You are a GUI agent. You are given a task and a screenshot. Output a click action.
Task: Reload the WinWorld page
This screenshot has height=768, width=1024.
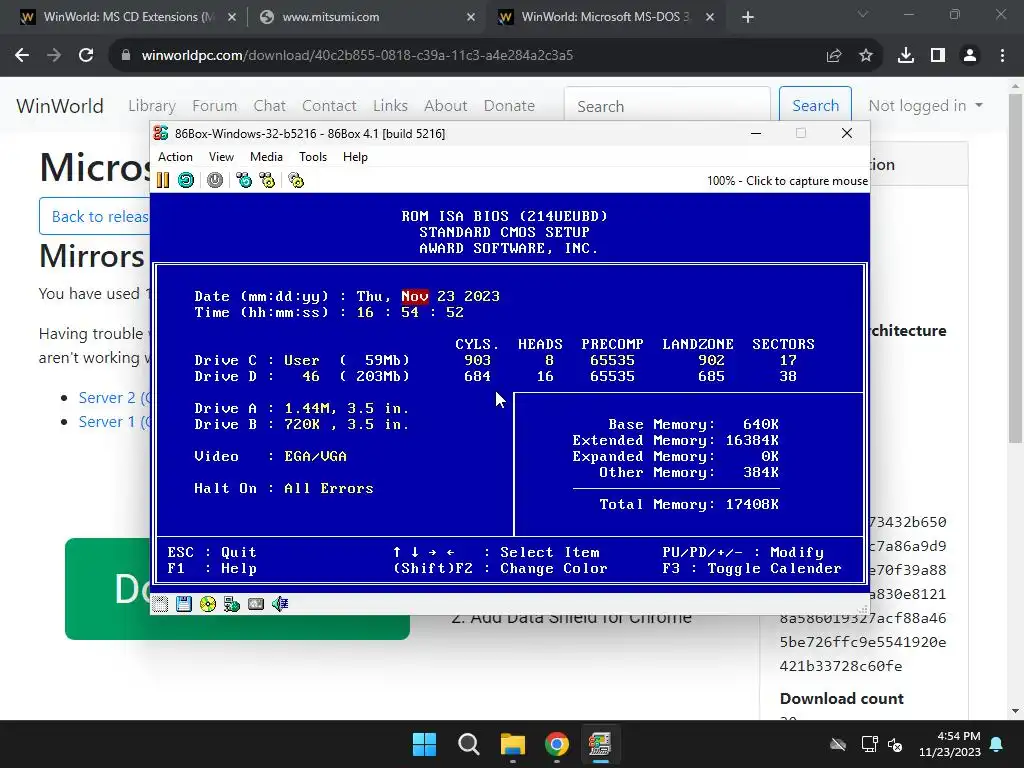(x=86, y=56)
